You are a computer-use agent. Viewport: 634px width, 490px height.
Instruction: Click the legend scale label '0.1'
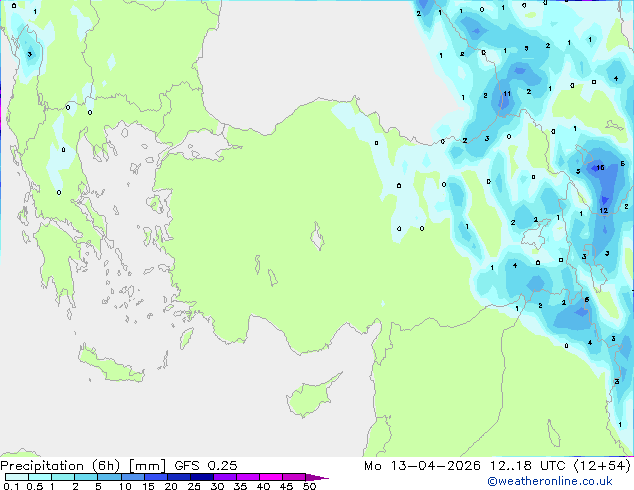pyautogui.click(x=11, y=486)
